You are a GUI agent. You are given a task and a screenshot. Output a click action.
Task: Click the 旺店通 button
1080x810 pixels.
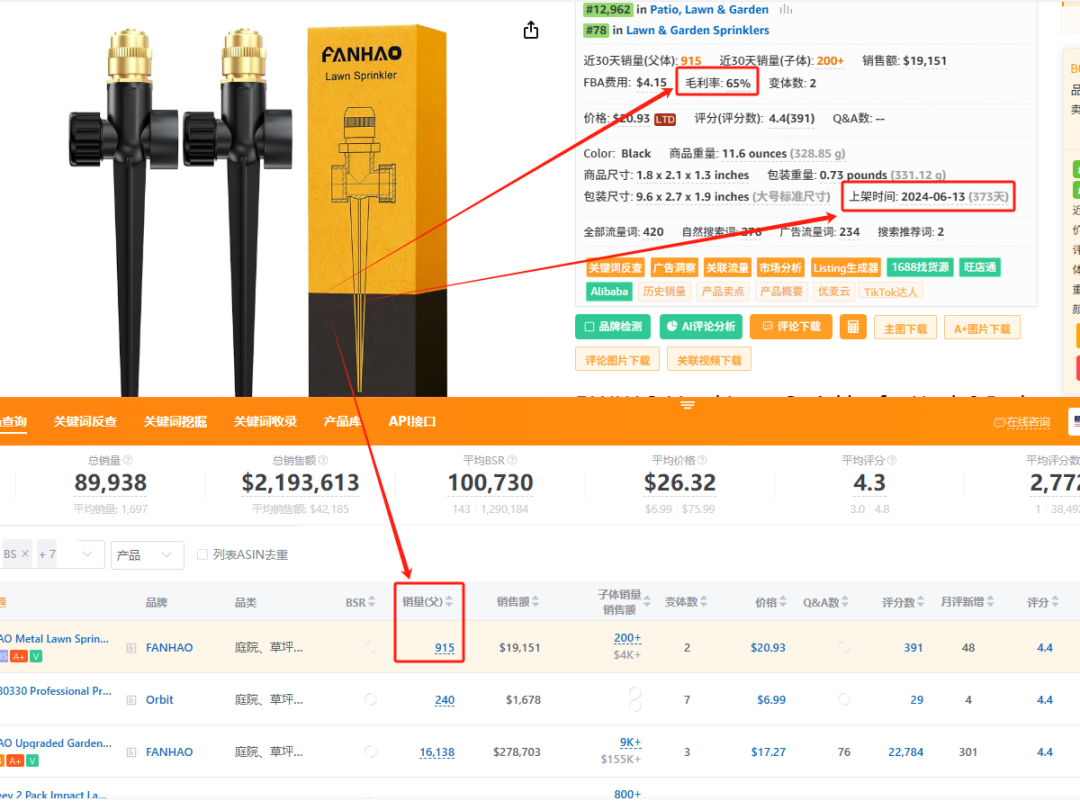pos(980,267)
